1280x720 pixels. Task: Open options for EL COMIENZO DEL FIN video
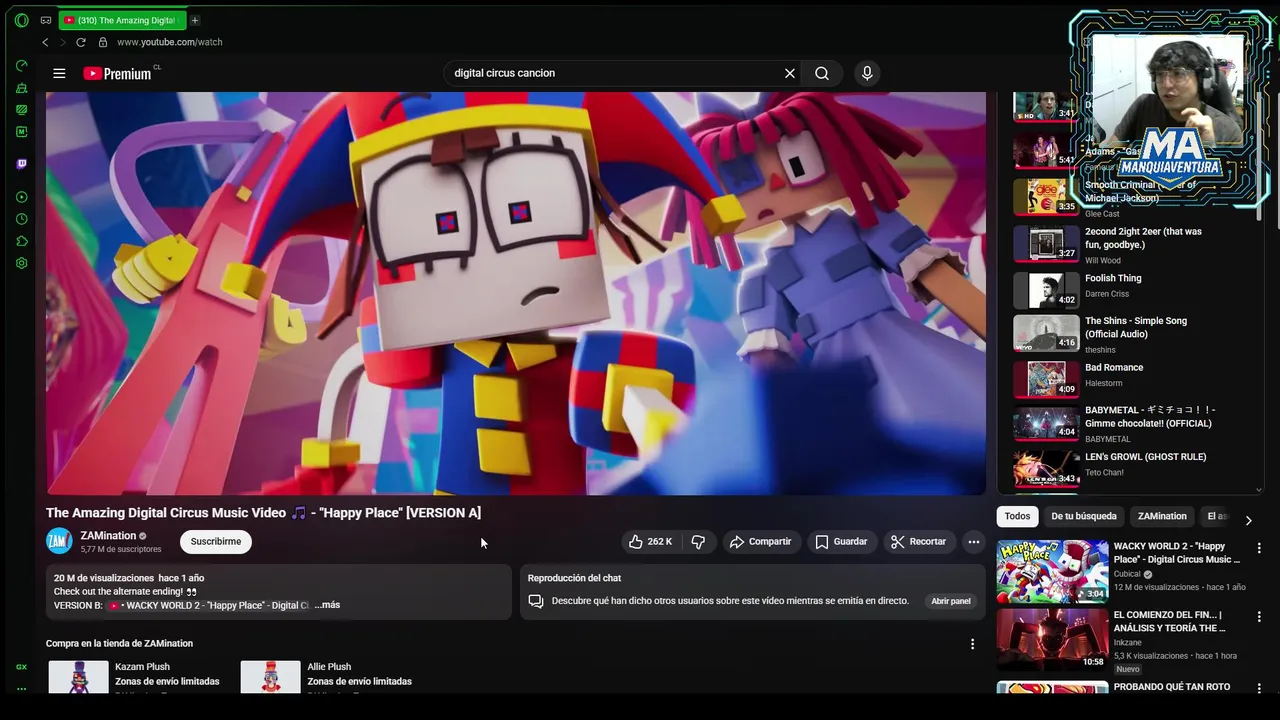pos(1259,617)
